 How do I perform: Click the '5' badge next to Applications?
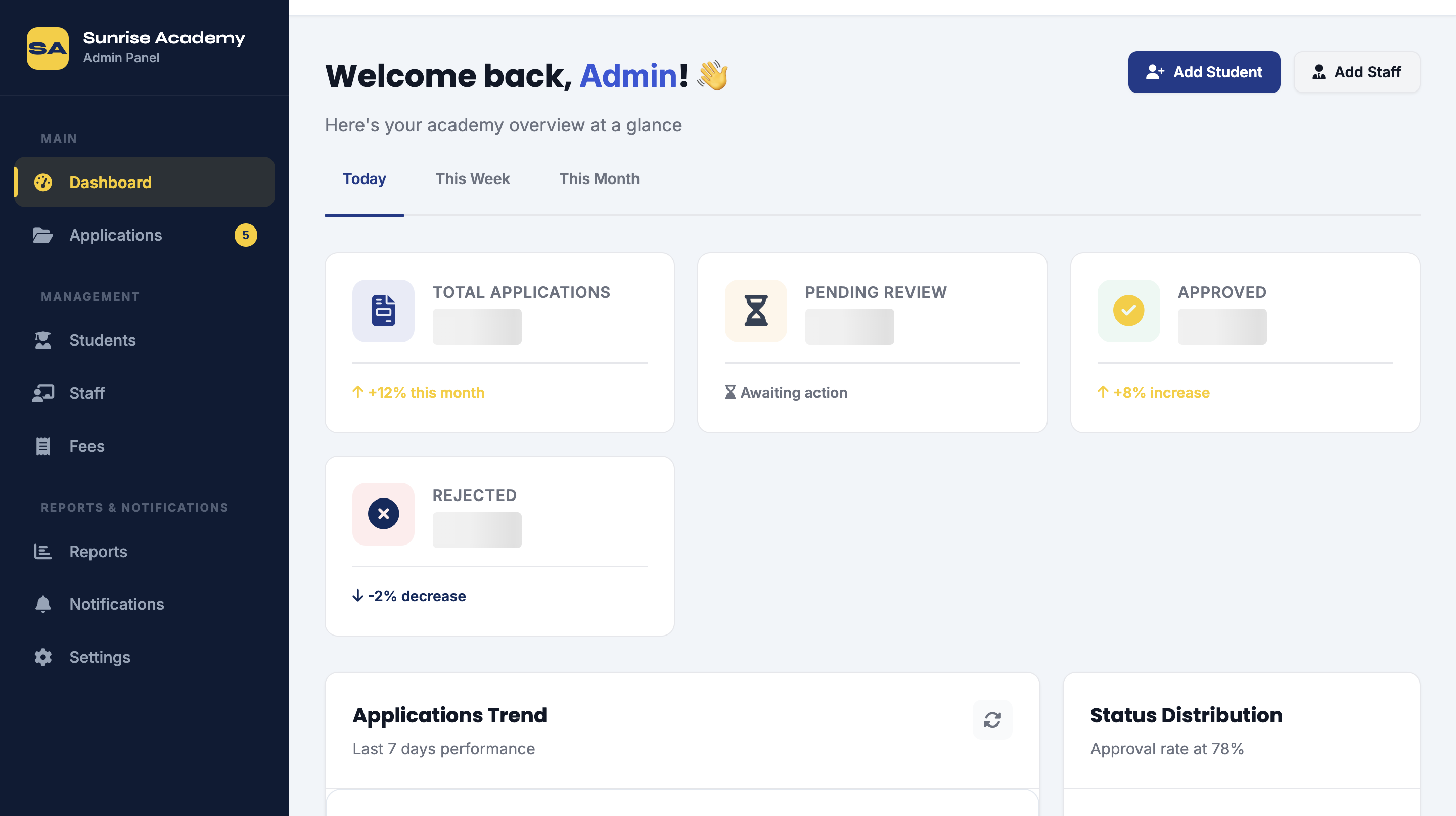[x=245, y=236]
